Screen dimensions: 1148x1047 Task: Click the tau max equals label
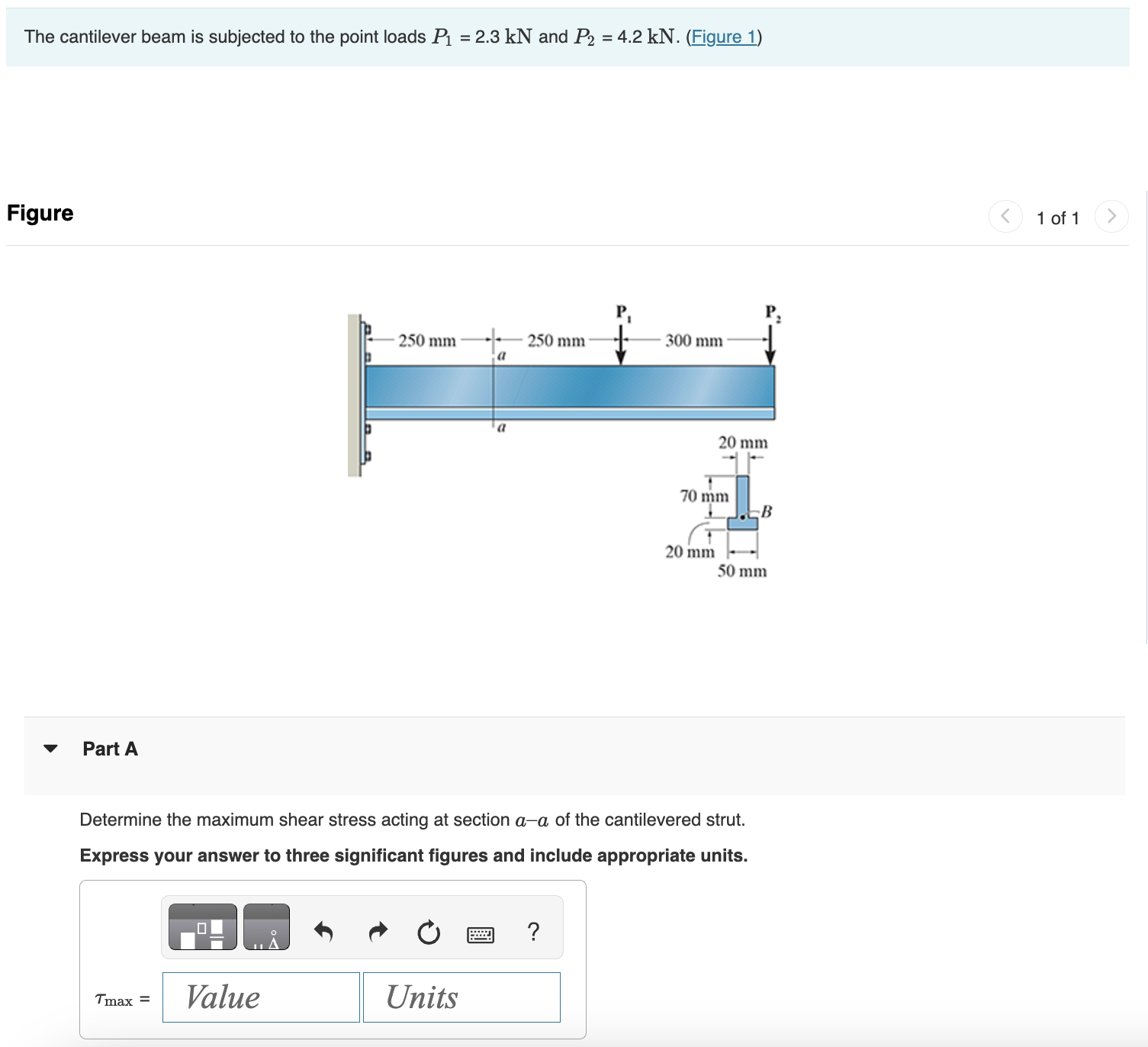[x=120, y=998]
